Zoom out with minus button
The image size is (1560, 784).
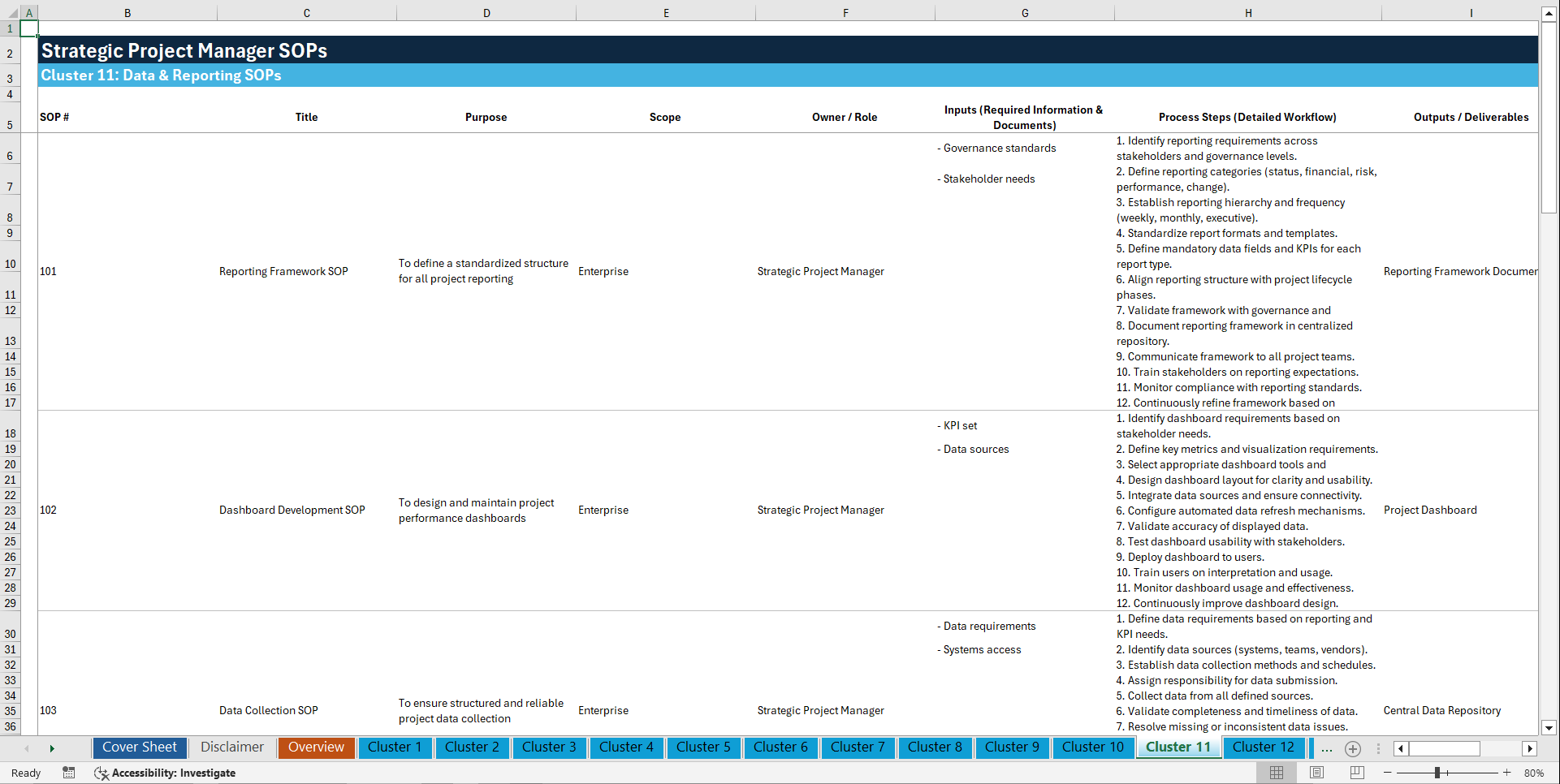point(1388,773)
